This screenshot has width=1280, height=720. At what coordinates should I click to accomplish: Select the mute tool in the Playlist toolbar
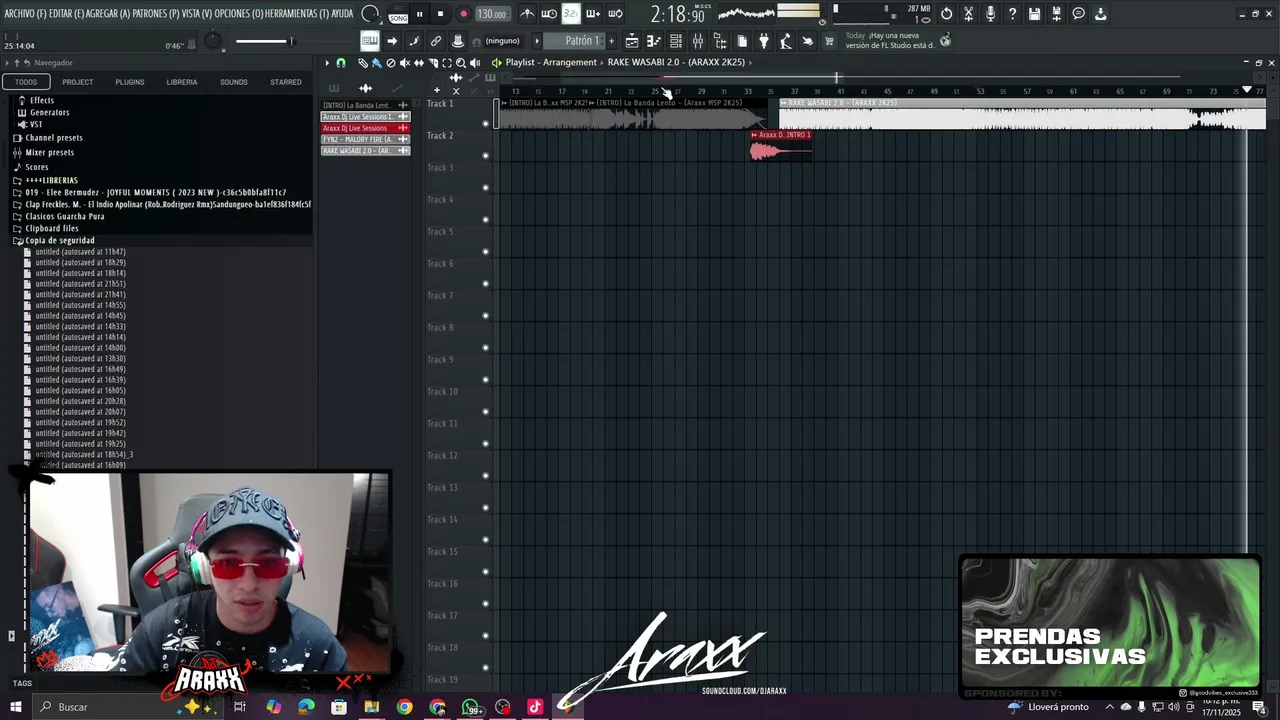[404, 62]
